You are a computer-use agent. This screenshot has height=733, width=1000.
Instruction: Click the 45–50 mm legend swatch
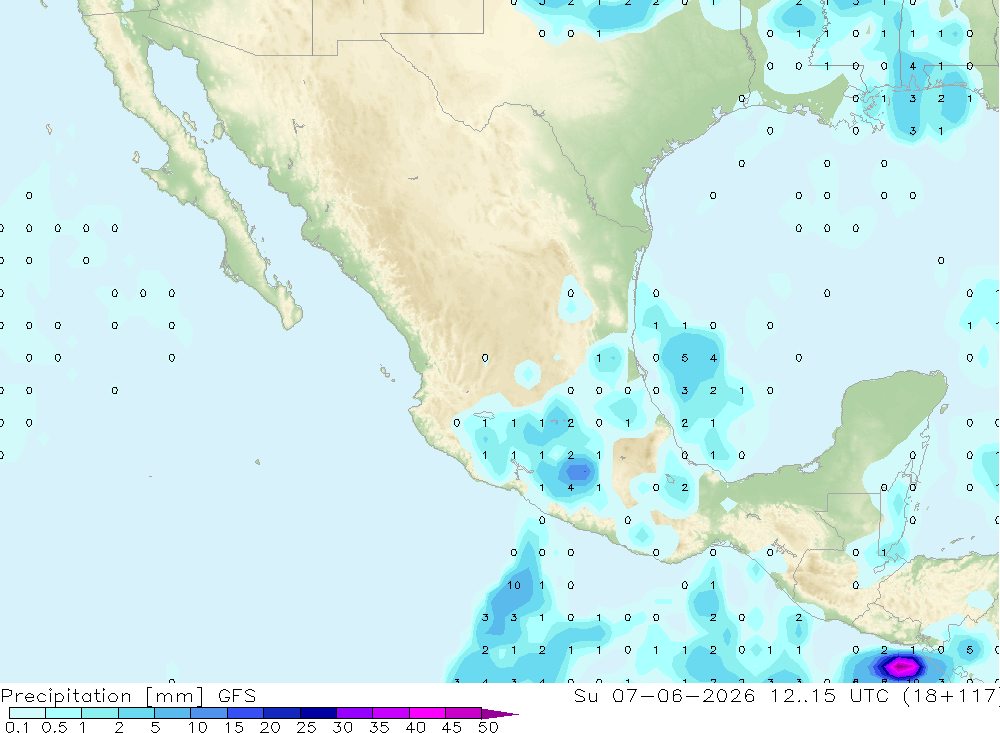[463, 713]
